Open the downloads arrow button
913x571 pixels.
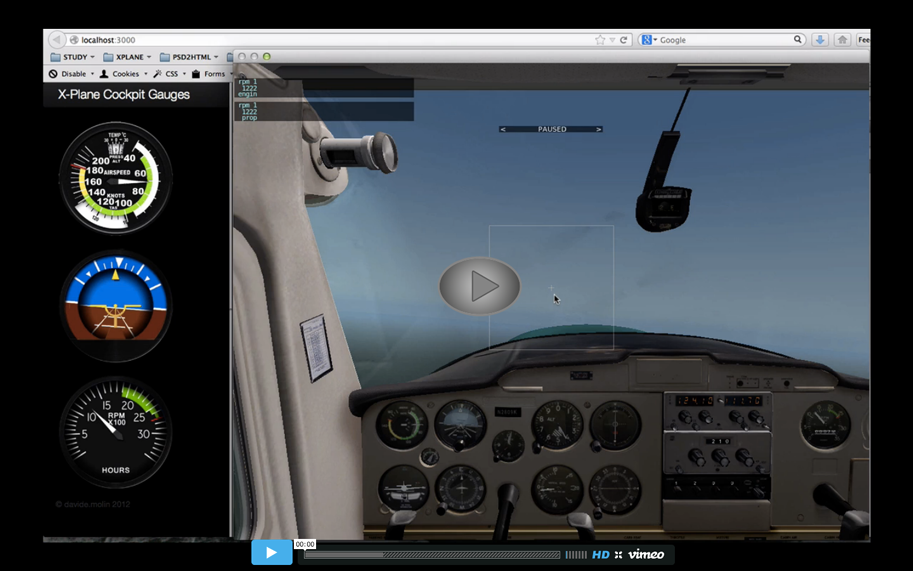[x=820, y=40]
